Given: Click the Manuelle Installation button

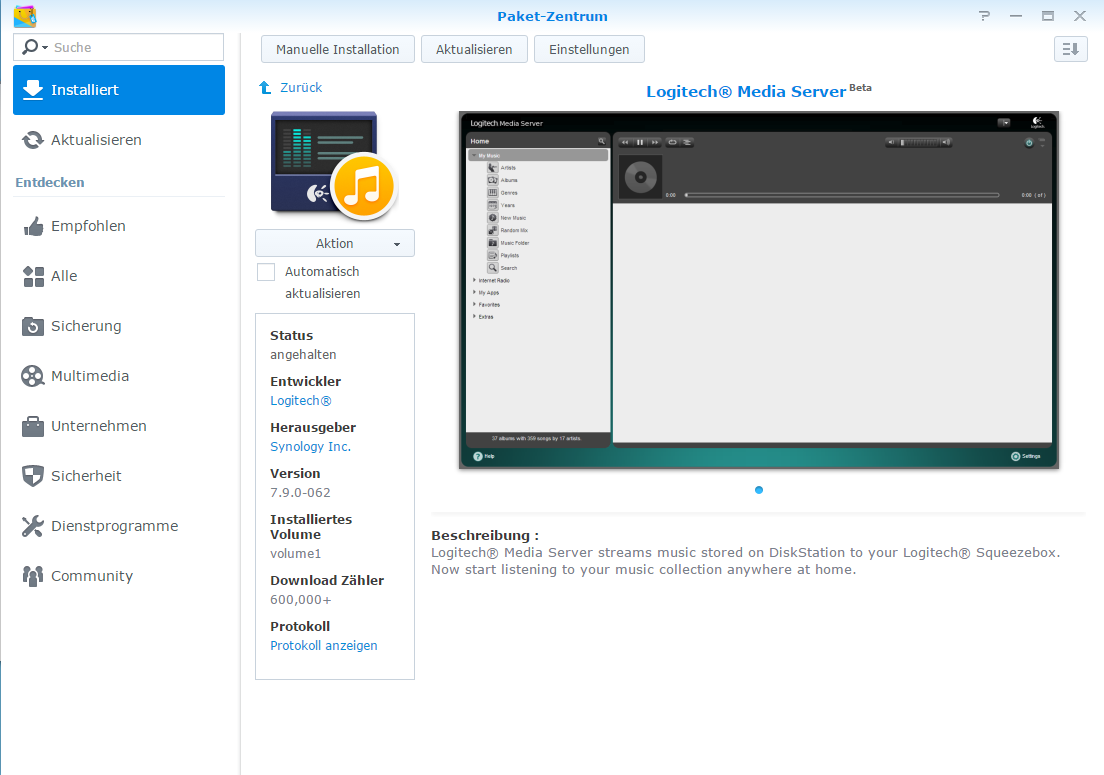Looking at the screenshot, I should coord(338,49).
